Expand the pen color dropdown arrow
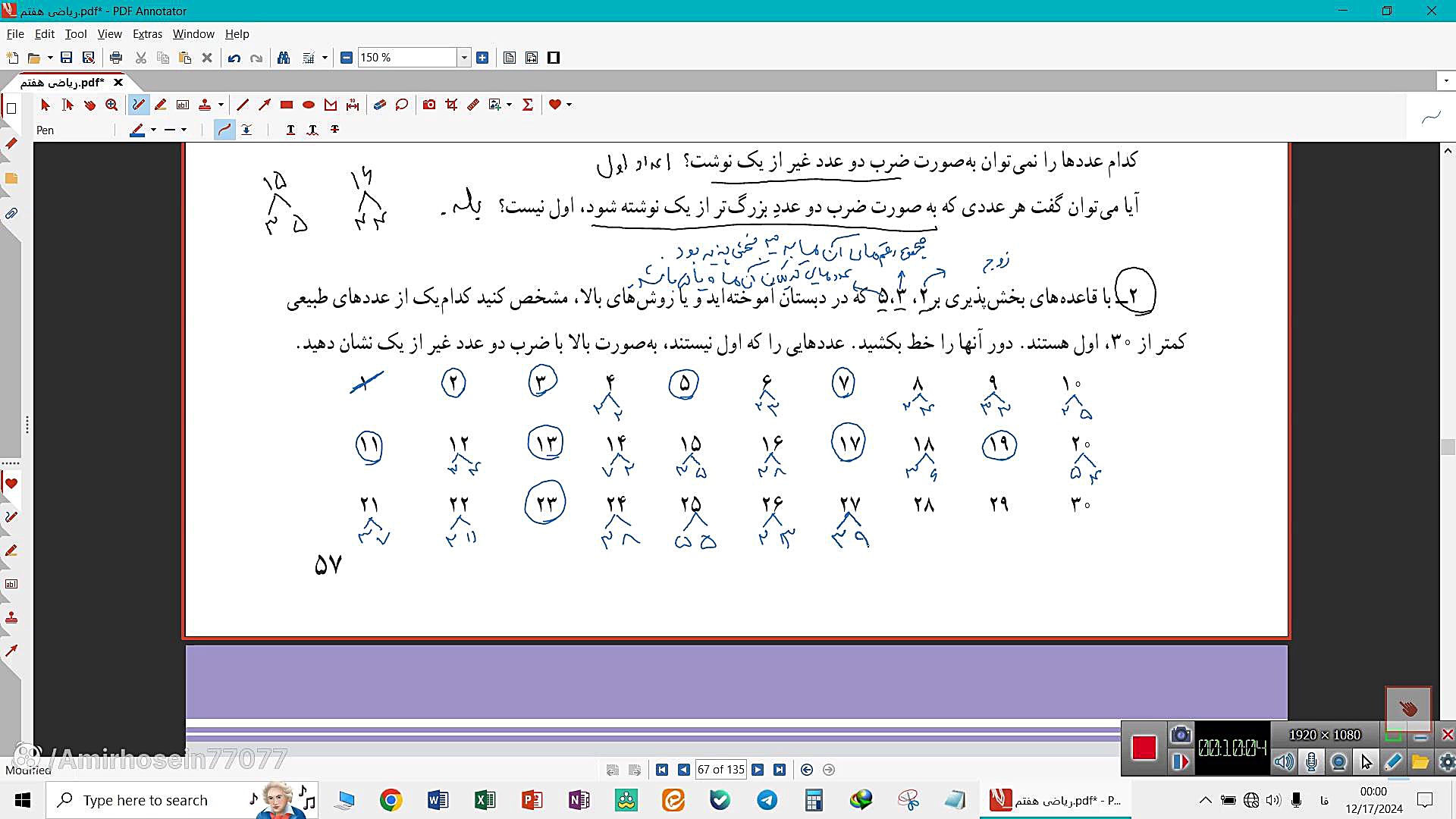 (x=154, y=130)
